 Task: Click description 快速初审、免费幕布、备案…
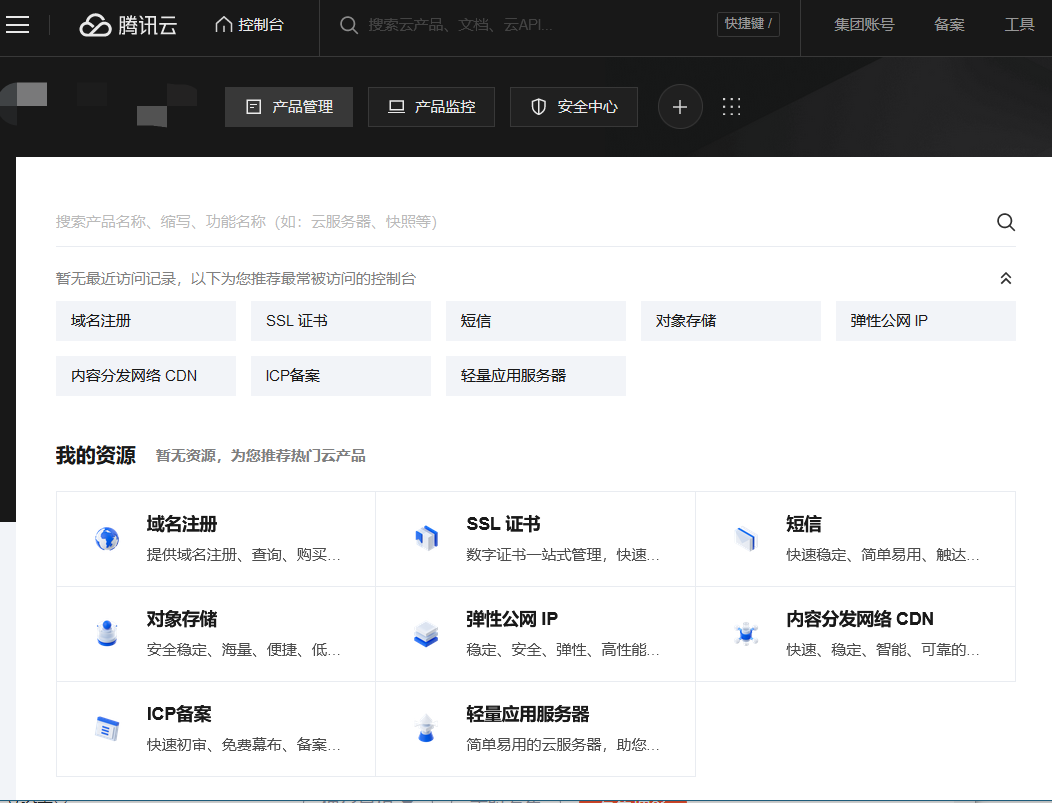tap(244, 745)
